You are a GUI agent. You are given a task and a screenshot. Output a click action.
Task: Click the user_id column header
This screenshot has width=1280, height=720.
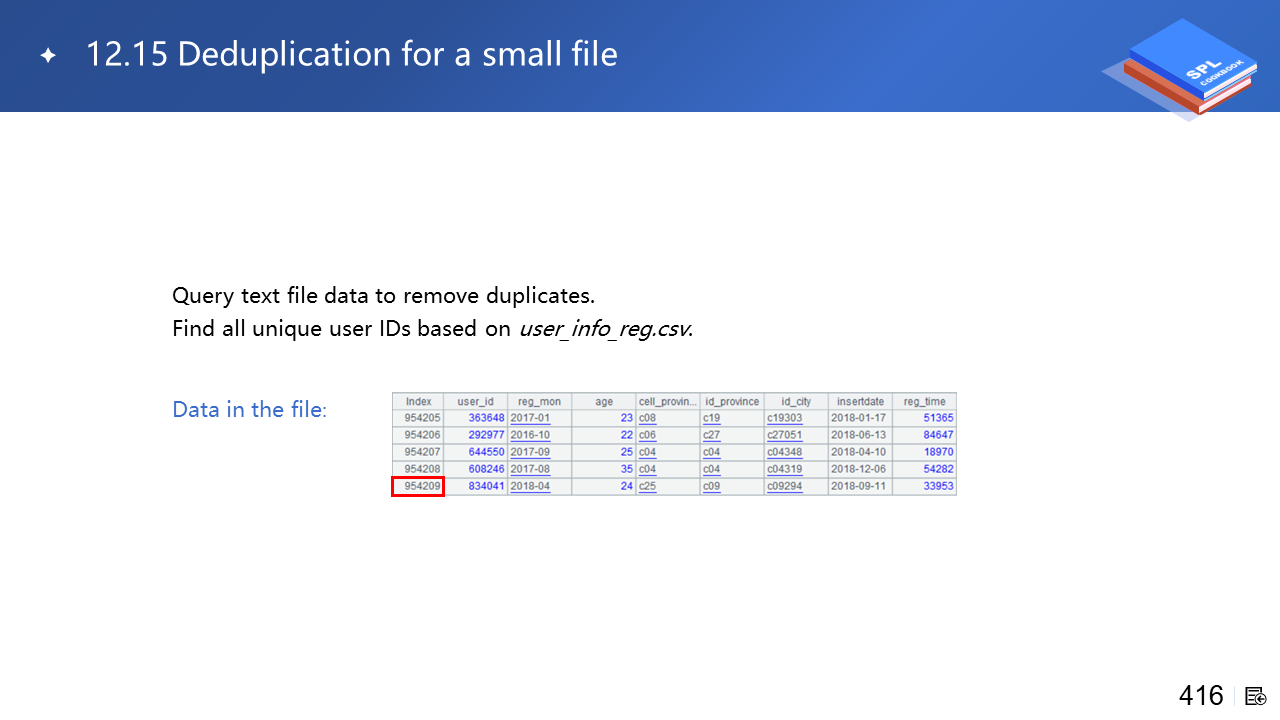[x=475, y=402]
